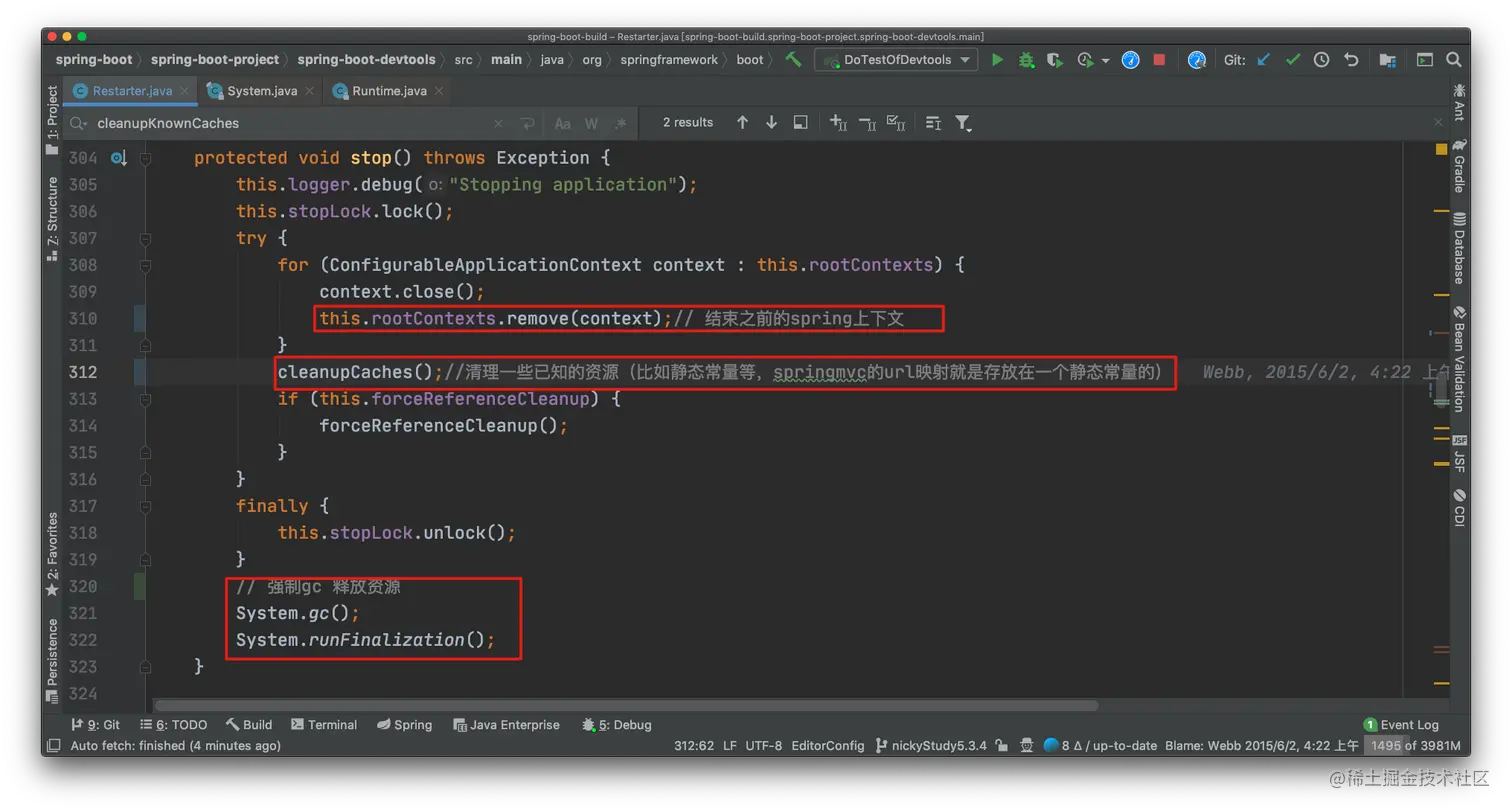Viewport: 1512px width, 811px height.
Task: Open the search filter funnel dropdown
Action: coord(963,123)
